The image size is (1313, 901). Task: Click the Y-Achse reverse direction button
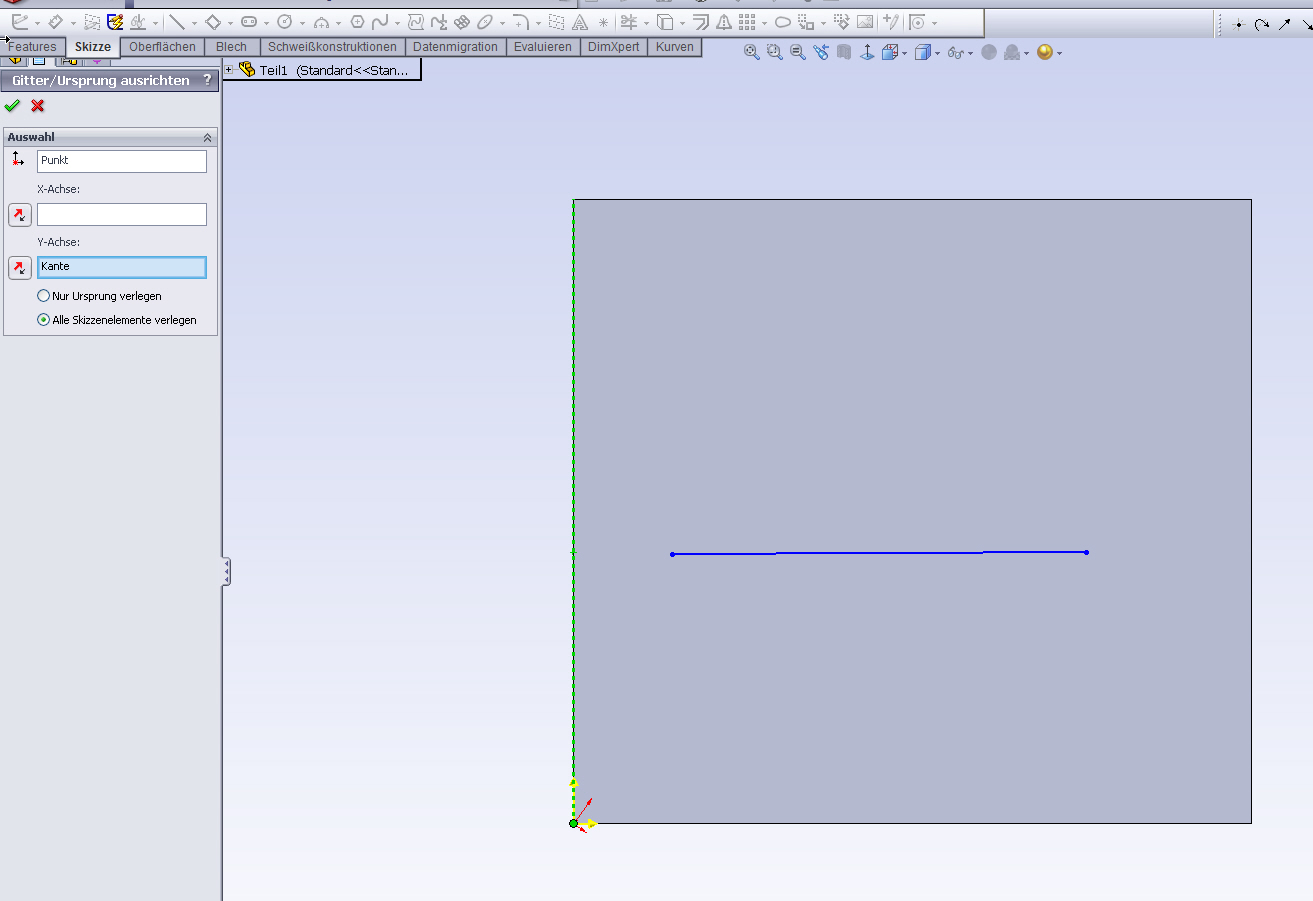20,267
